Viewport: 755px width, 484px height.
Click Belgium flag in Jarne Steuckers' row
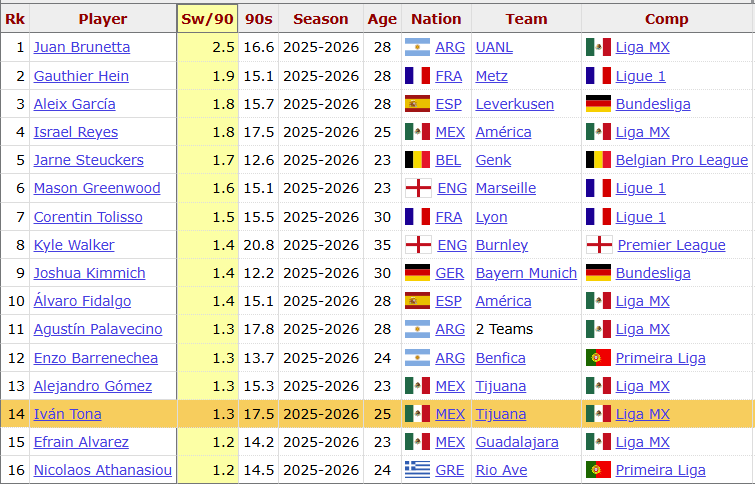(x=417, y=160)
